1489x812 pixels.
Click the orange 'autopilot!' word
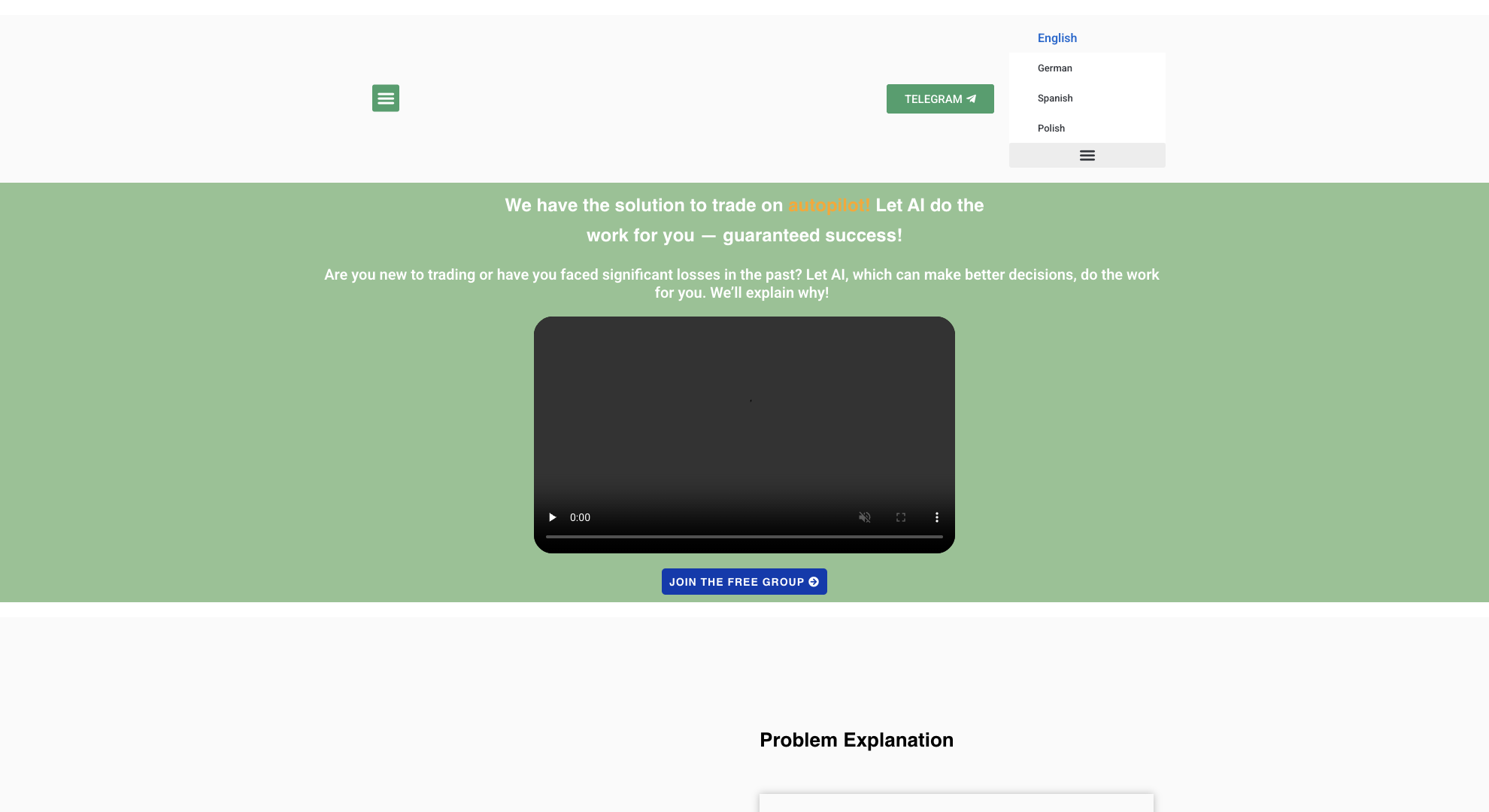coord(829,205)
